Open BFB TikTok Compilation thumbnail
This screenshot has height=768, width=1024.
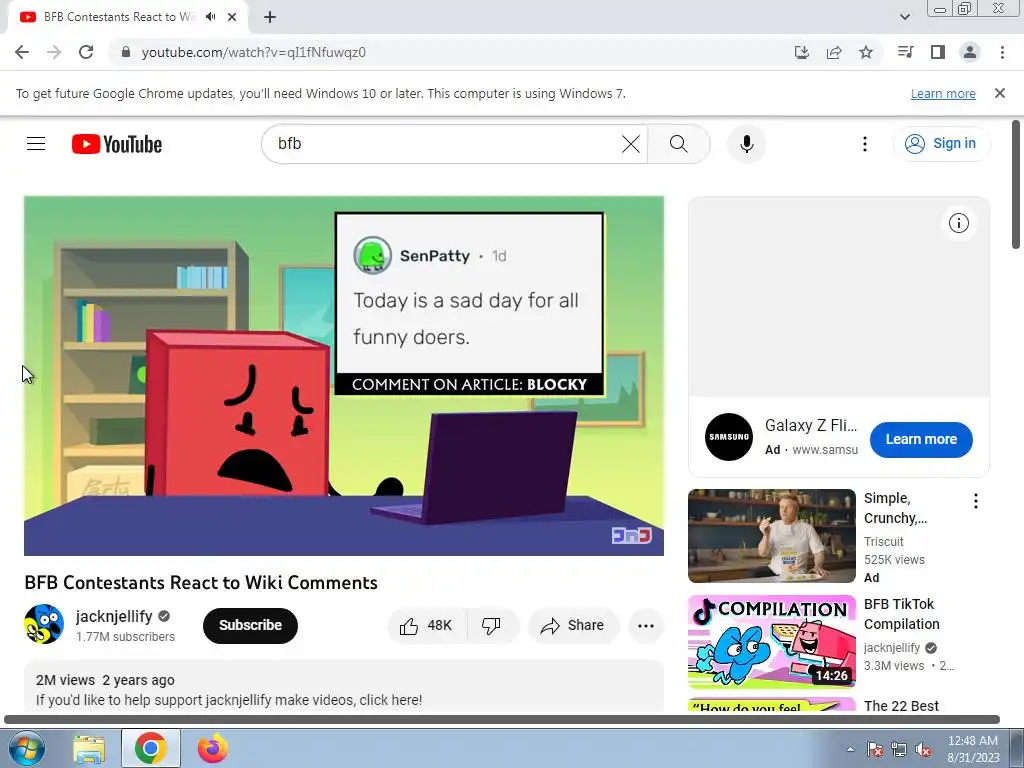771,641
